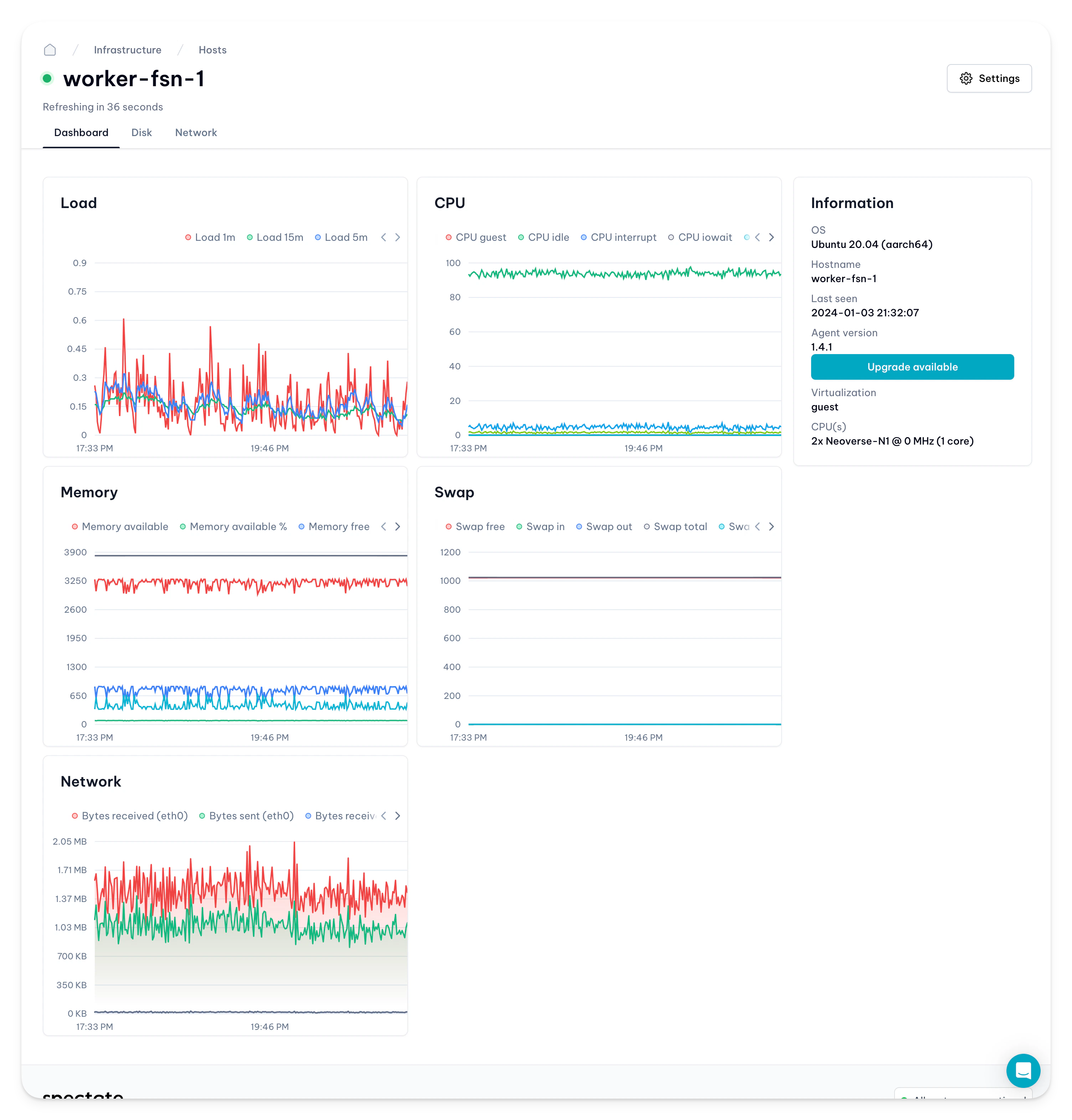The width and height of the screenshot is (1072, 1120).
Task: Show previous CPU legend page
Action: [757, 237]
